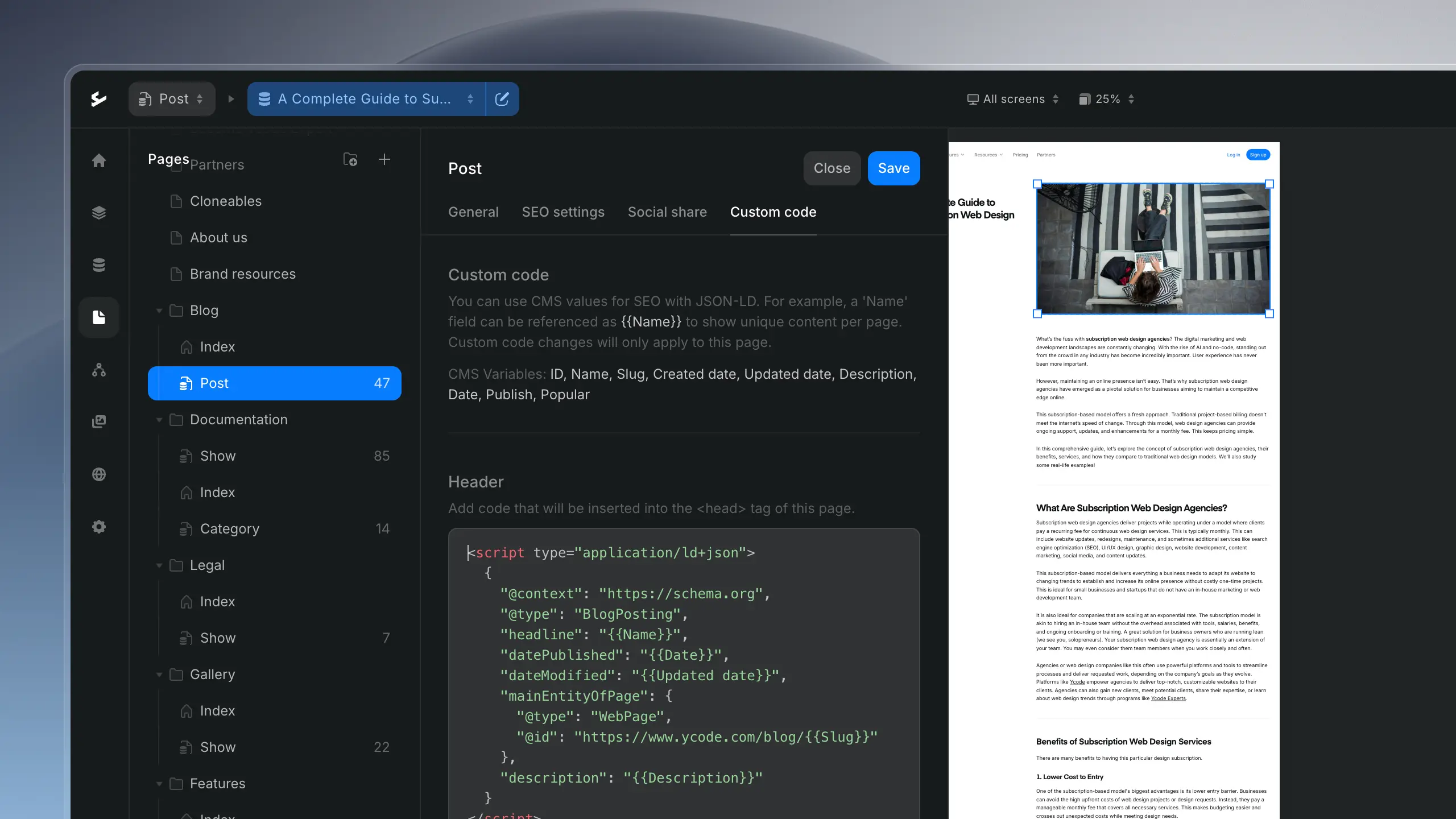The height and width of the screenshot is (819, 1456).
Task: Open the 25% zoom dropdown
Action: tap(1107, 99)
